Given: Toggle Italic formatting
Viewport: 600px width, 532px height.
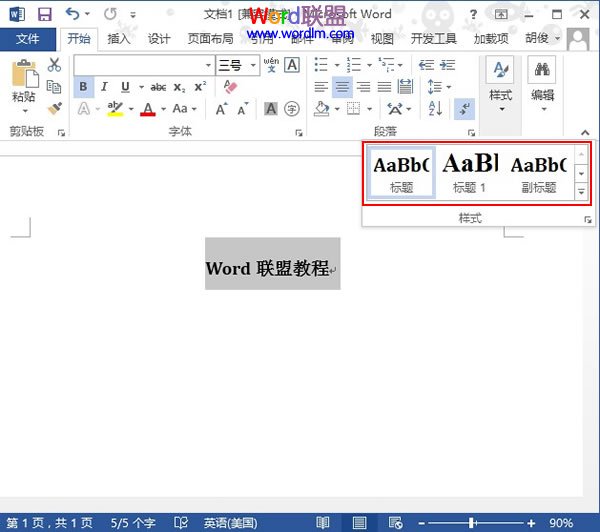Looking at the screenshot, I should 104,87.
